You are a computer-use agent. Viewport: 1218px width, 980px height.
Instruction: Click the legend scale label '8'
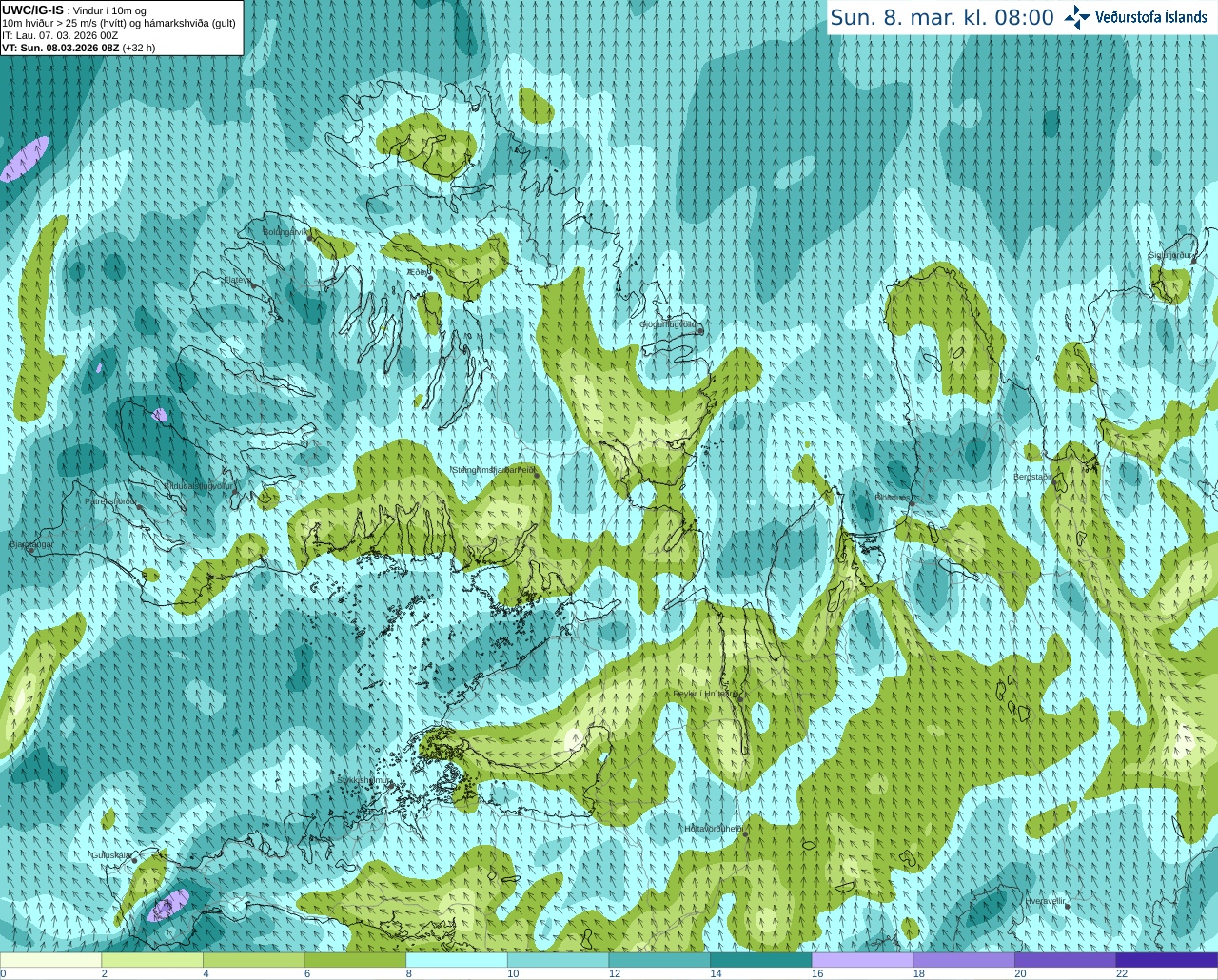pyautogui.click(x=409, y=973)
